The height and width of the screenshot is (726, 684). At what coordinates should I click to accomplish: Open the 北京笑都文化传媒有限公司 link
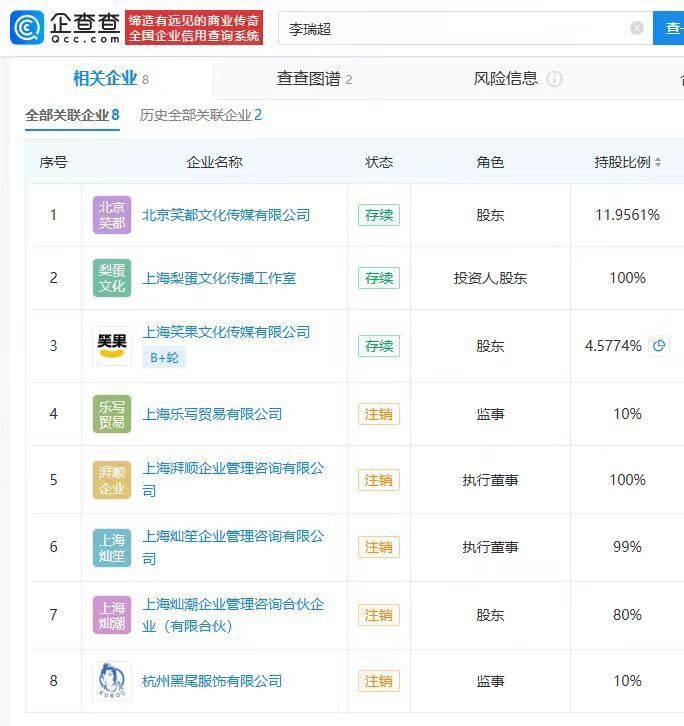click(226, 215)
